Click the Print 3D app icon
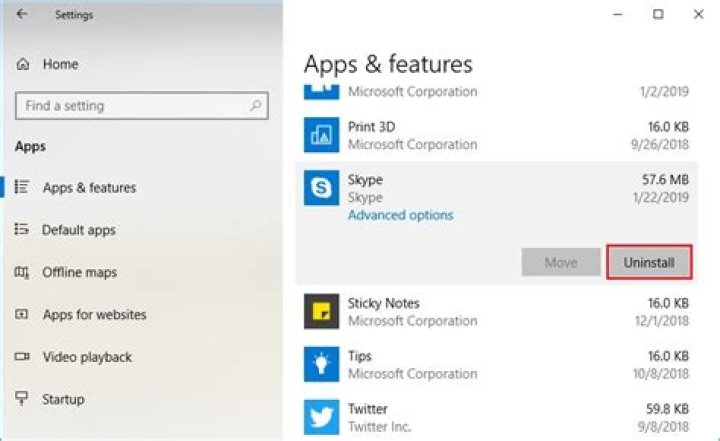This screenshot has height=441, width=720. point(321,135)
